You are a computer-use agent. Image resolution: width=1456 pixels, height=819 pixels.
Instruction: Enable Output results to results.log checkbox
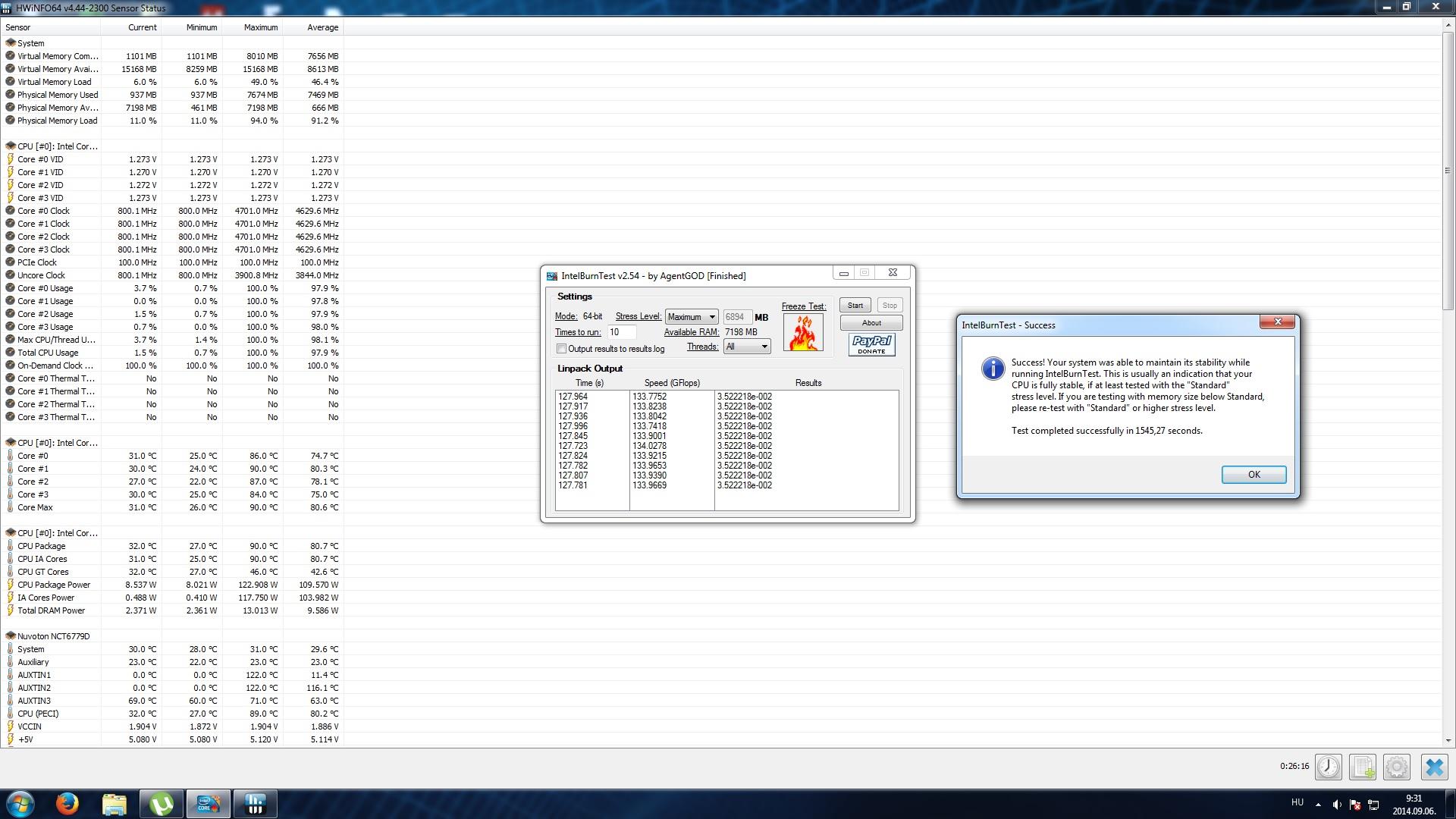tap(562, 349)
